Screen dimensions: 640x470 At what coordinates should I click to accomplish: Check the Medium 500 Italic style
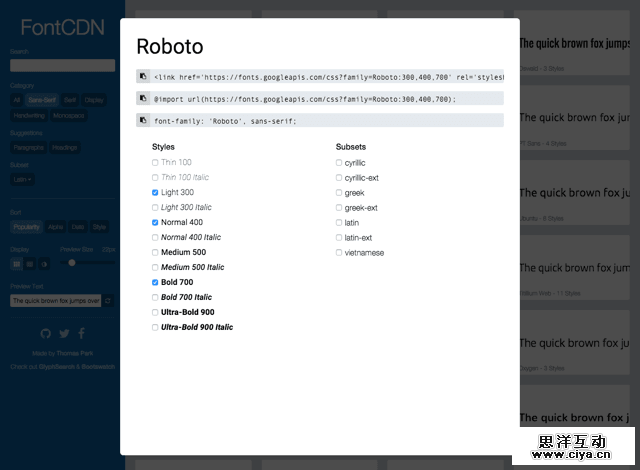[x=155, y=267]
